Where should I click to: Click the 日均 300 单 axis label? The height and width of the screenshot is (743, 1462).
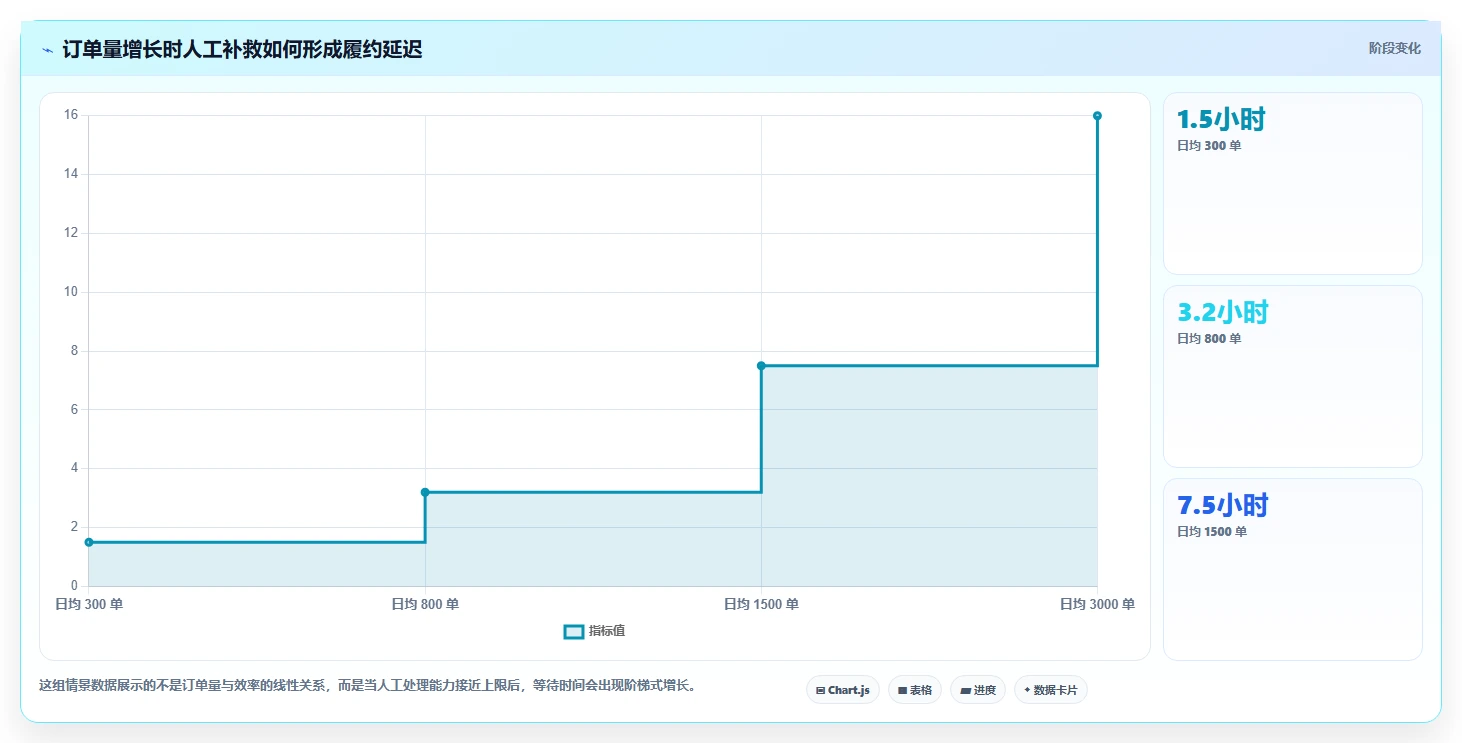pyautogui.click(x=89, y=604)
